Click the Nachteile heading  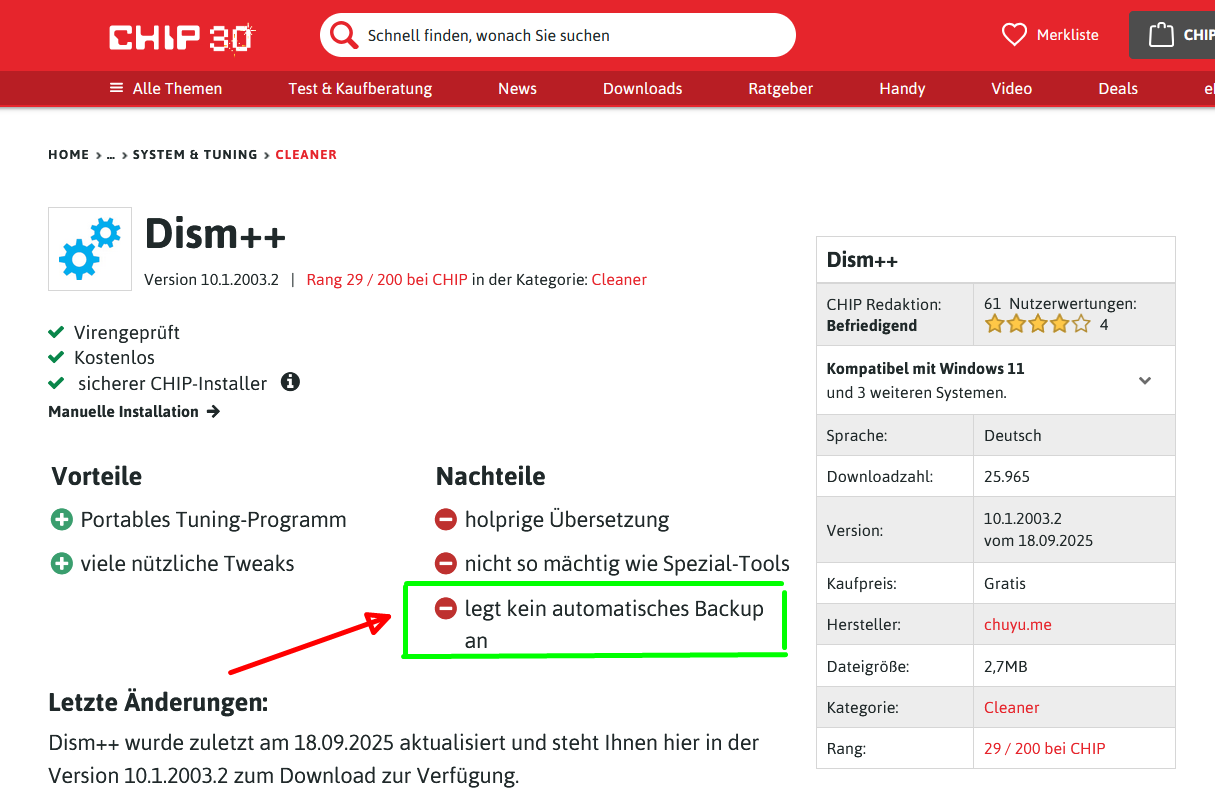[x=491, y=476]
